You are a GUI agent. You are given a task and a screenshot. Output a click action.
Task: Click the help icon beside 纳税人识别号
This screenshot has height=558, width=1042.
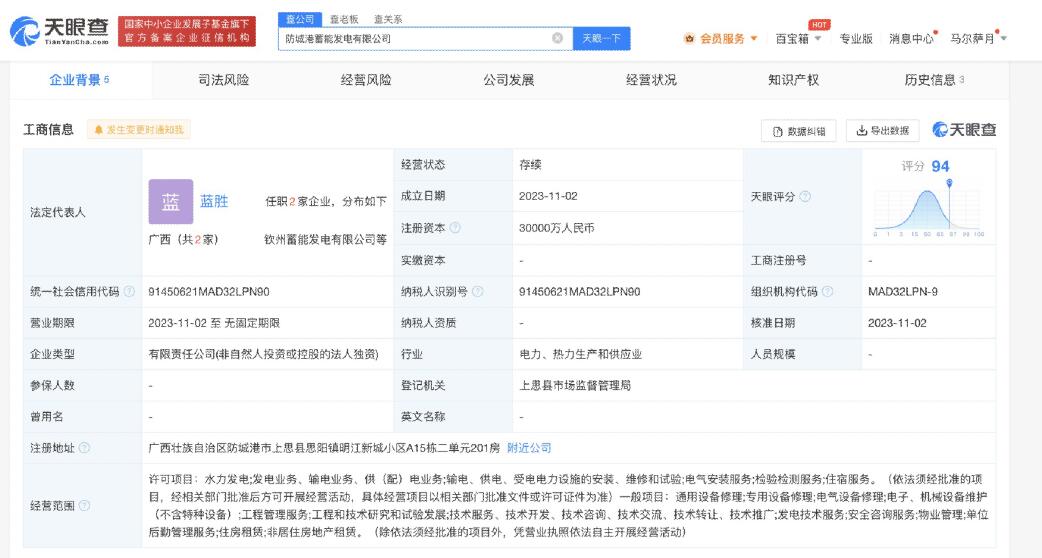coord(477,292)
